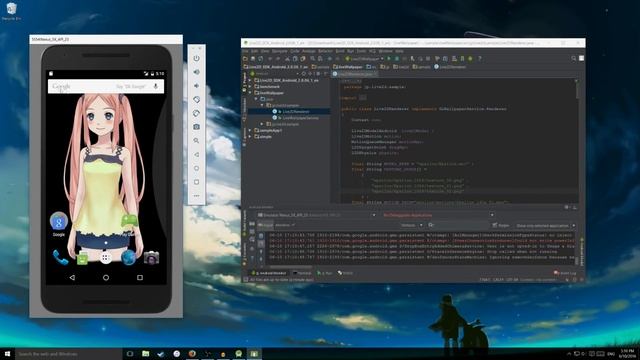Viewport: 640px width, 360px height.
Task: Open the Browser globe app in emulator dock
Action: tap(129, 258)
